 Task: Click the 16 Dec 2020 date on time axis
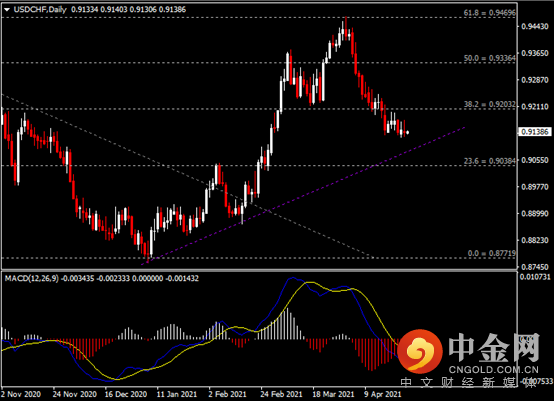click(126, 394)
